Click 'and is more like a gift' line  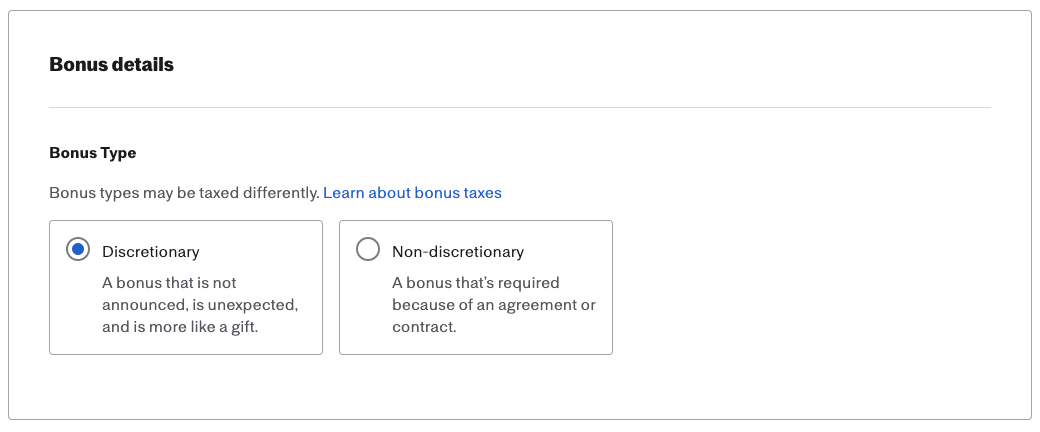(180, 326)
